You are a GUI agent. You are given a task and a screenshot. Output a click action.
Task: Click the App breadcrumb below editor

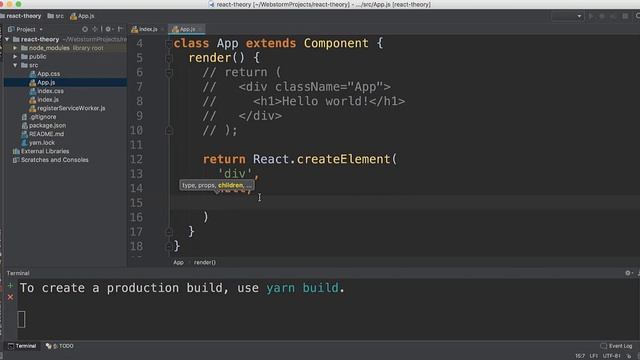[178, 262]
